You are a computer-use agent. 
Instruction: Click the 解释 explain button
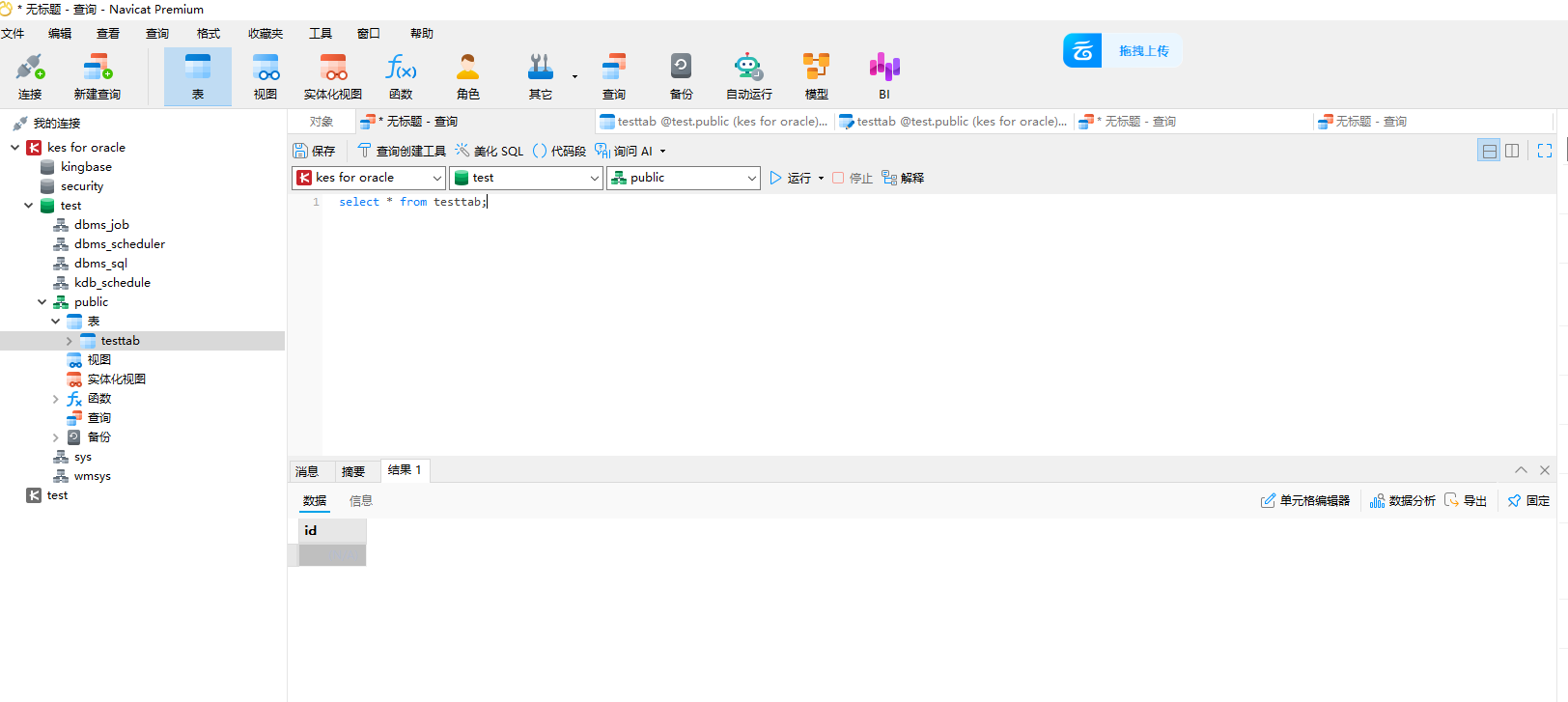[x=903, y=178]
